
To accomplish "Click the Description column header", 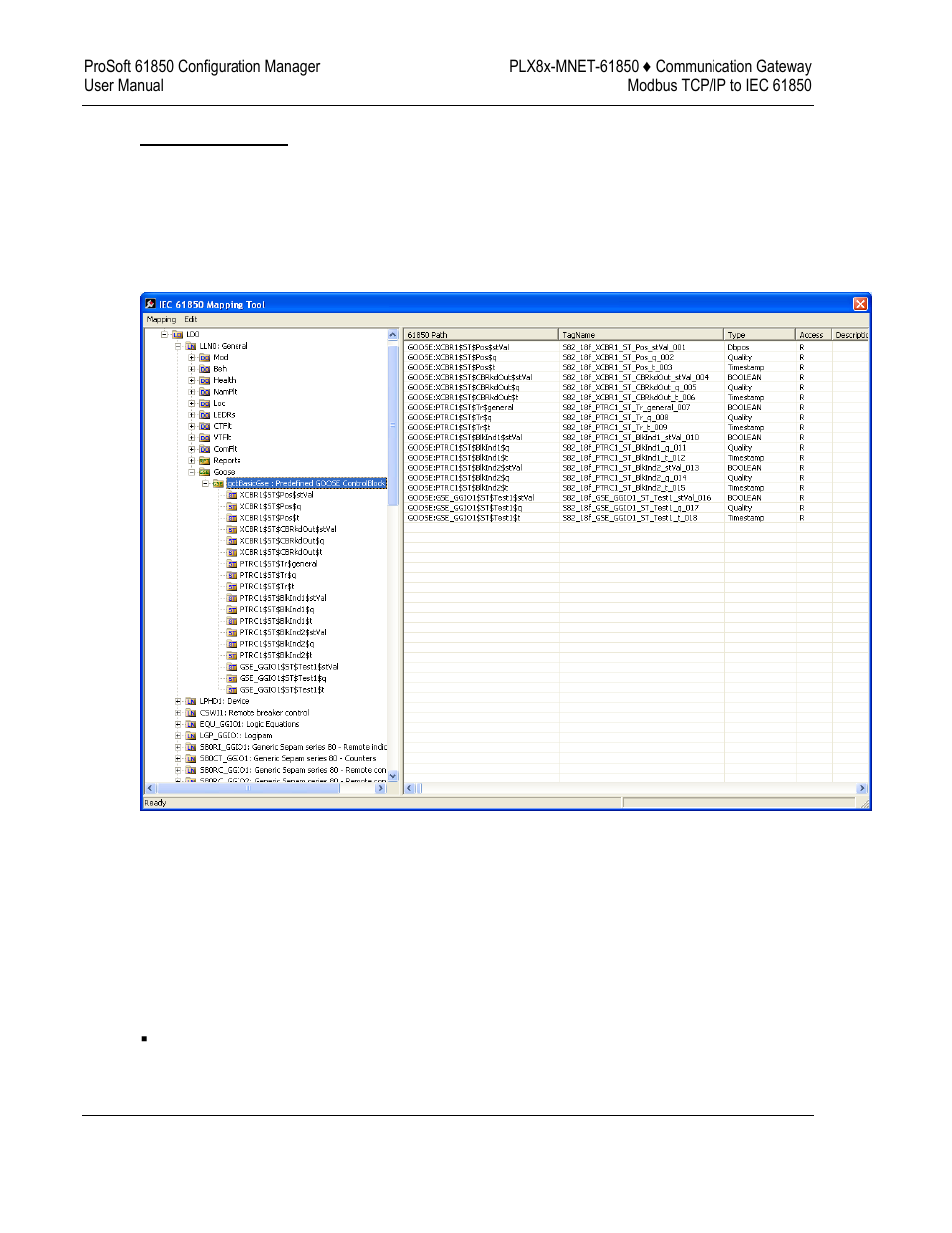I will coord(850,335).
